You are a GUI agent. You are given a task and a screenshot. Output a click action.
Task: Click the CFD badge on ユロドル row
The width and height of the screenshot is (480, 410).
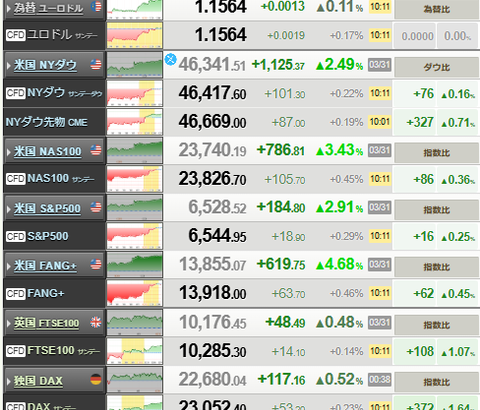[x=16, y=35]
